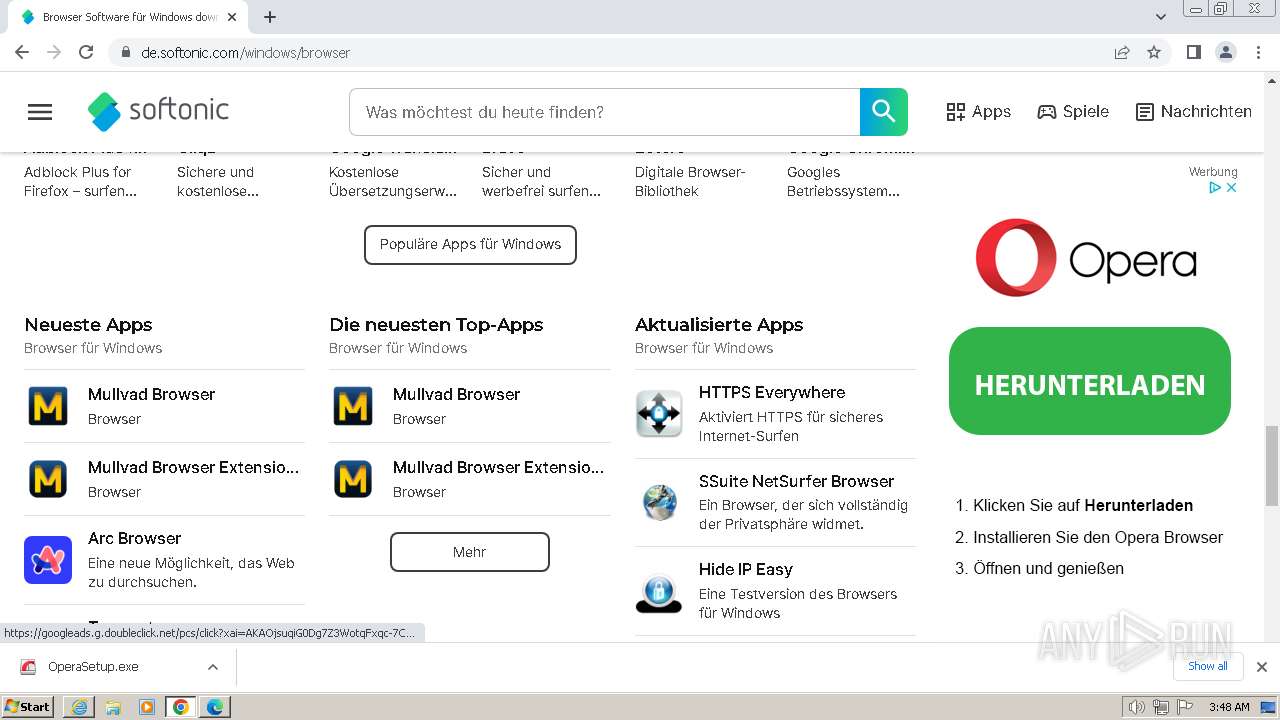Expand OperaSetup.exe download options chevron

coord(212,667)
